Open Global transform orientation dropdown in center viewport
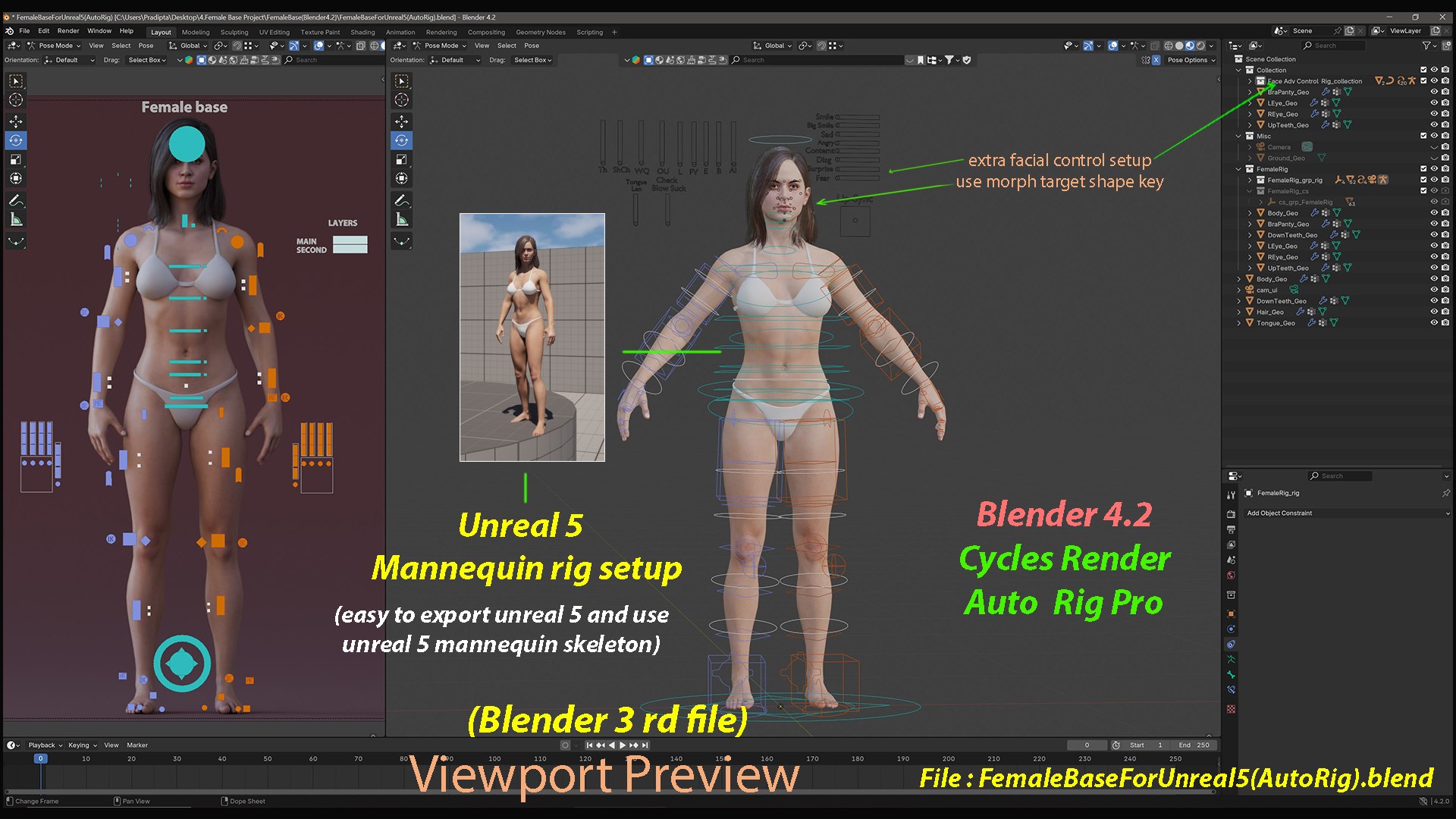Viewport: 1456px width, 819px height. [x=773, y=45]
